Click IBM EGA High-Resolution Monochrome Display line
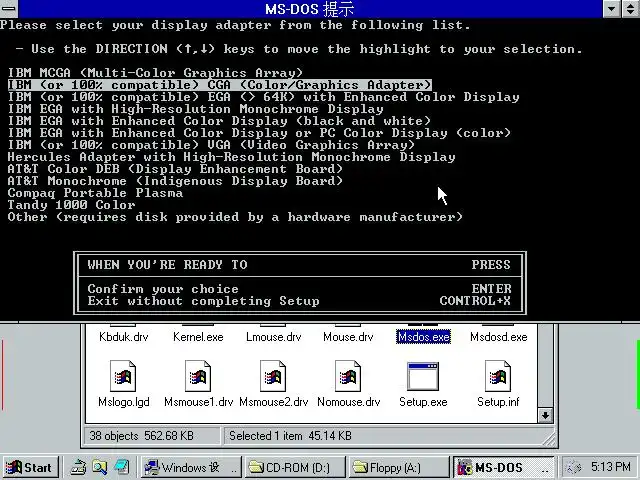The width and height of the screenshot is (640, 480). coord(196,109)
